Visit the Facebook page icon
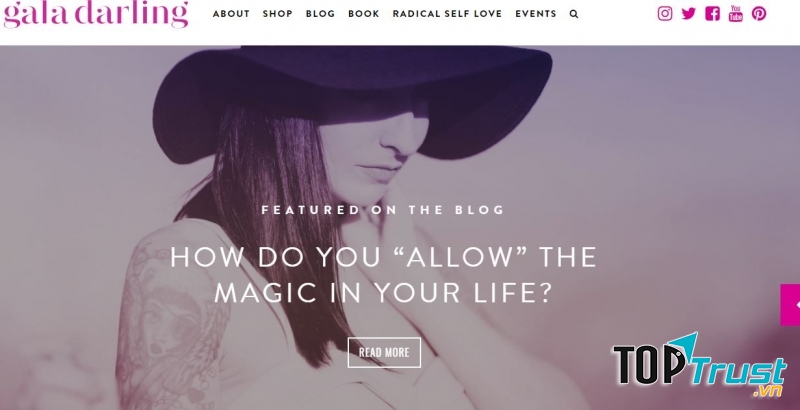The image size is (800, 410). [712, 13]
